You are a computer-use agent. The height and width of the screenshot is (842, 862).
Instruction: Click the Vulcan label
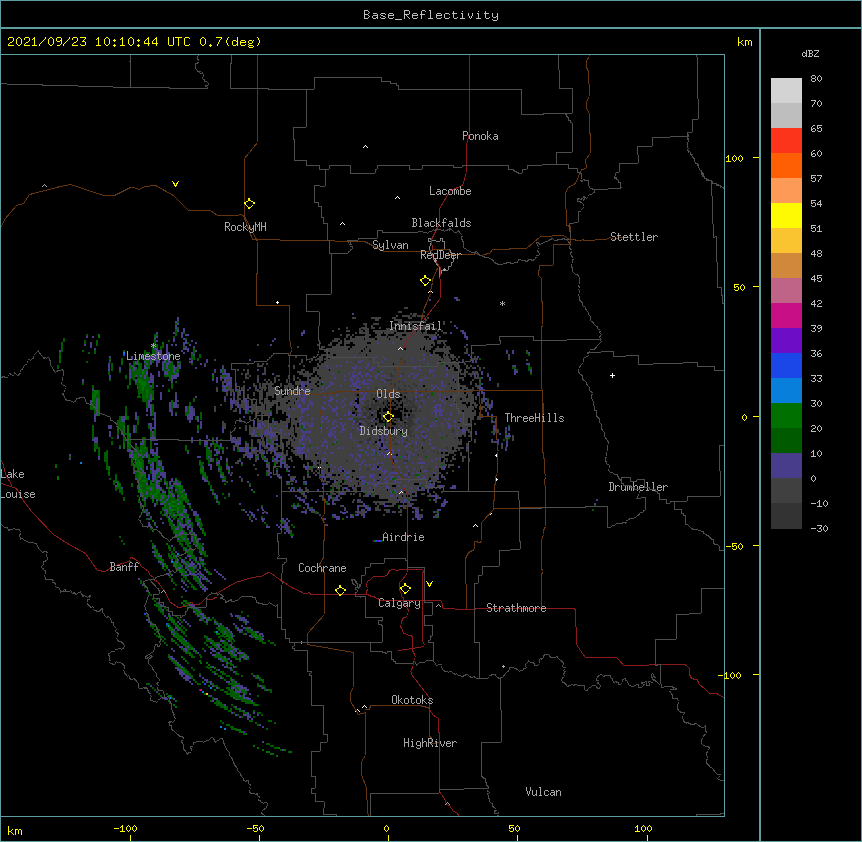pyautogui.click(x=543, y=792)
